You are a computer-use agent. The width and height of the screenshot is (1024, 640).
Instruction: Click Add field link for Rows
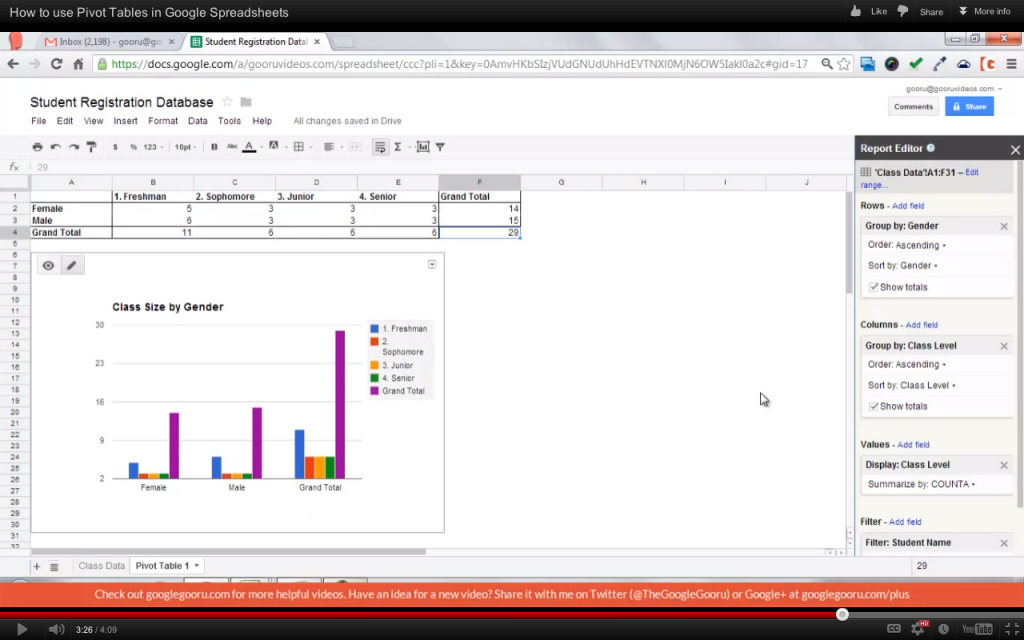pyautogui.click(x=908, y=206)
